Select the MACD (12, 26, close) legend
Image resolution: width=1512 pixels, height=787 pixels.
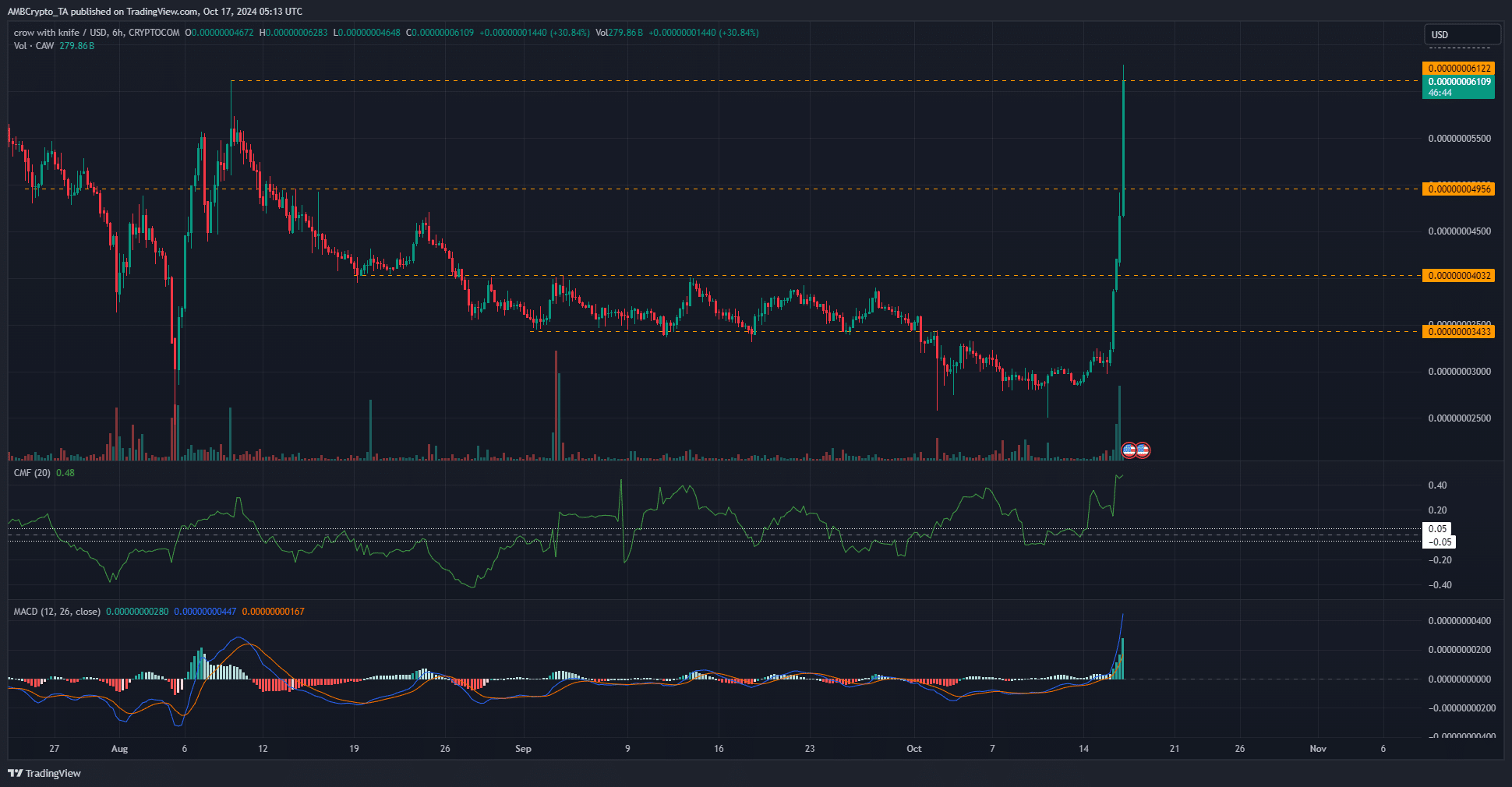pos(57,612)
